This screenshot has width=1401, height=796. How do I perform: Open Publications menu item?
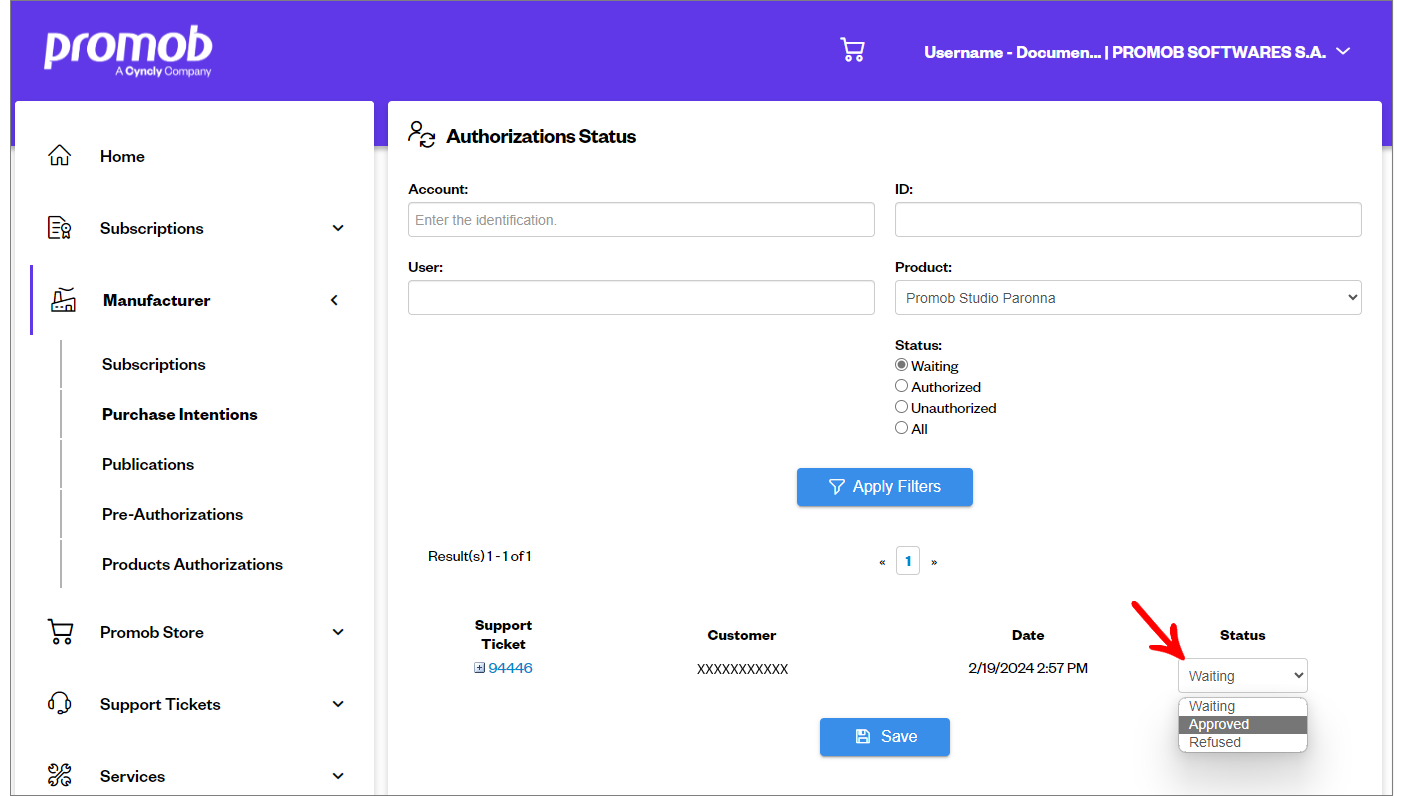(x=148, y=464)
